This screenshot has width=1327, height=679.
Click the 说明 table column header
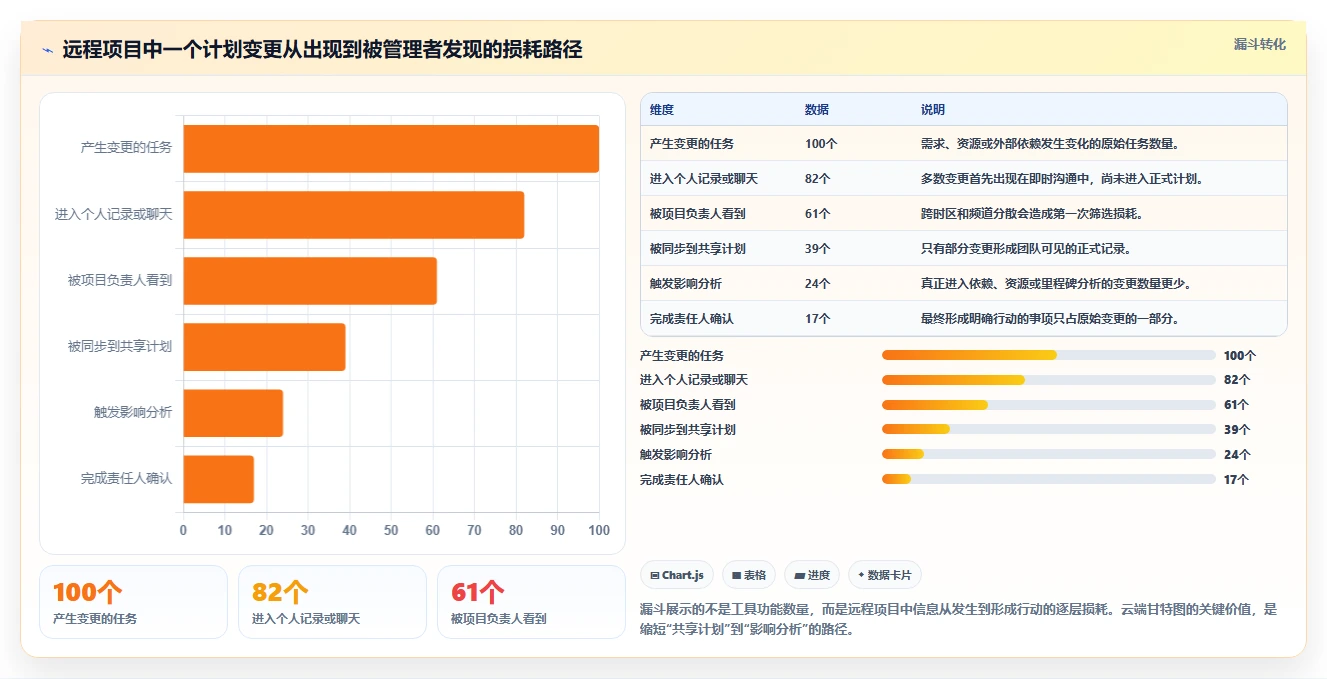933,110
